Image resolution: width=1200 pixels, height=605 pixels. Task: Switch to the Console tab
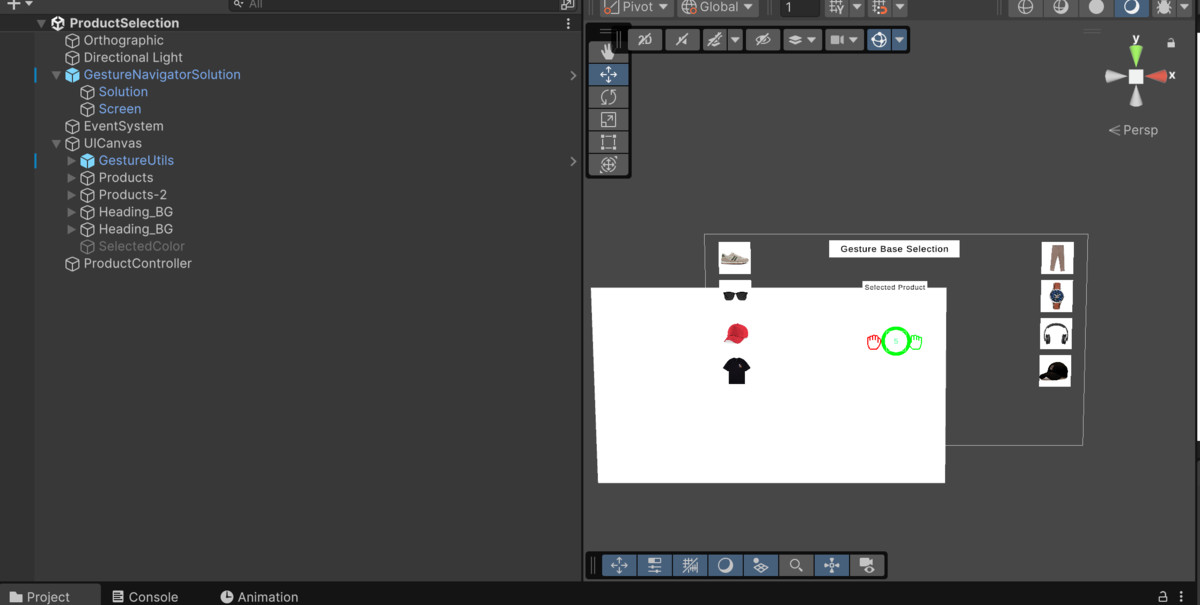coord(144,597)
